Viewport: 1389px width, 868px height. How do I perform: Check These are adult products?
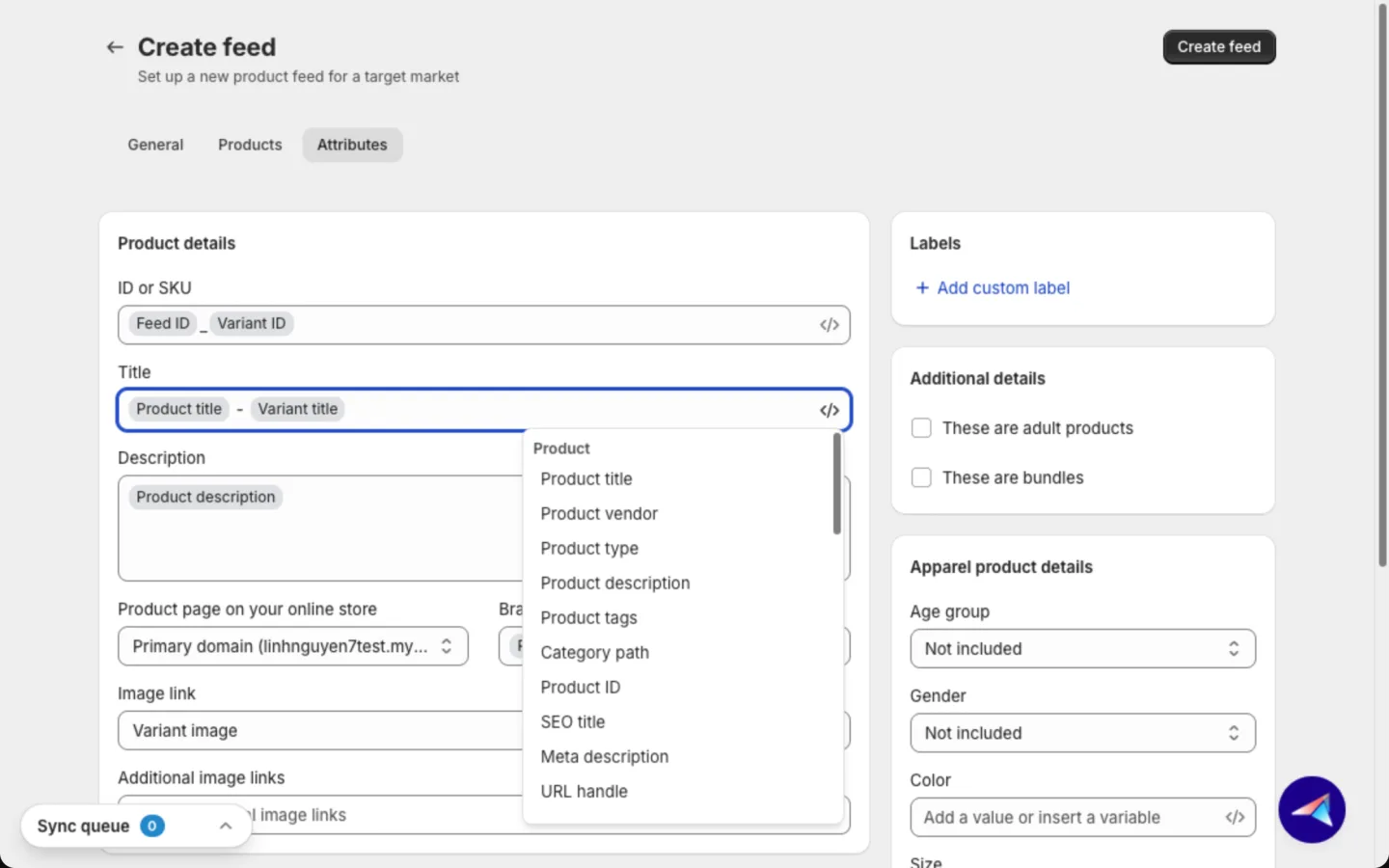(x=921, y=428)
